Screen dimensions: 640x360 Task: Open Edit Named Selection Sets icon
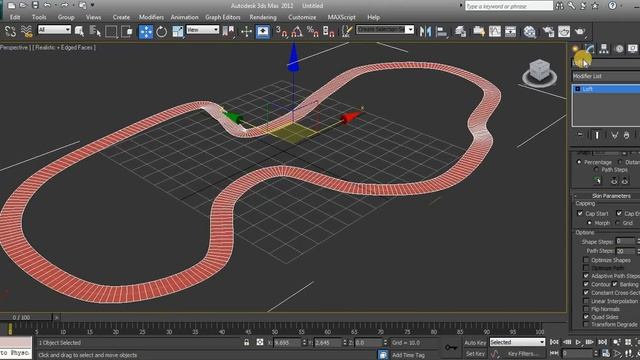pyautogui.click(x=347, y=31)
